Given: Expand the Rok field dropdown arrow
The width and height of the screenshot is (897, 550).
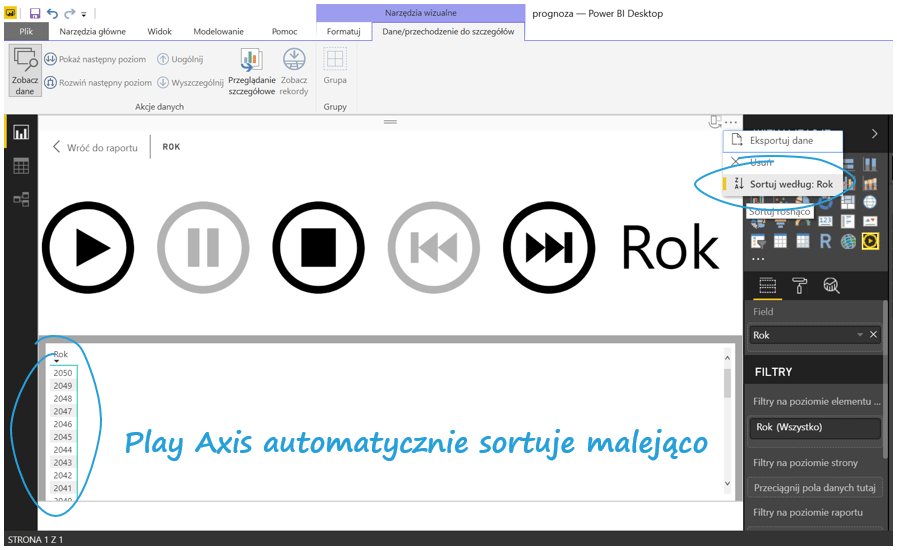Looking at the screenshot, I should click(x=859, y=335).
